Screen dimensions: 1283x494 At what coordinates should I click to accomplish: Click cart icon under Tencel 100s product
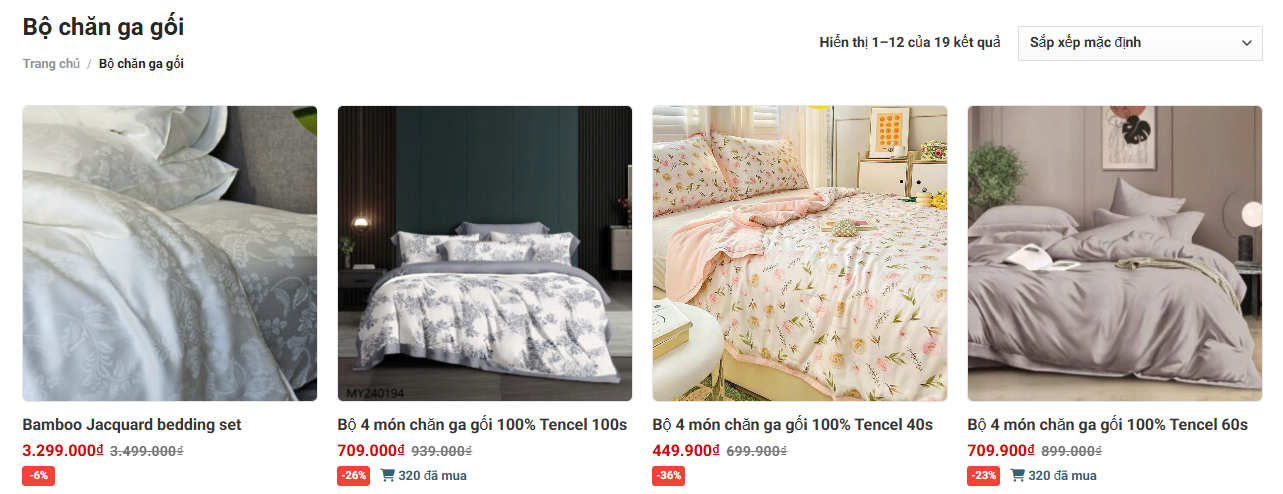pos(387,476)
